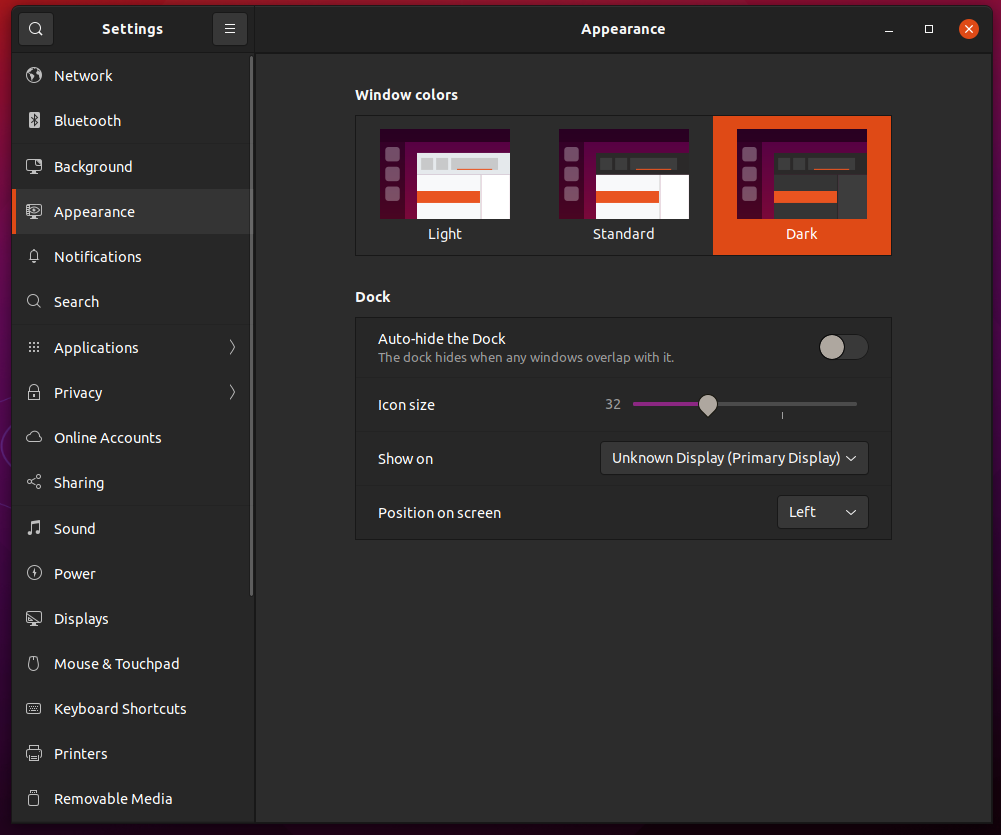Open Keyboard Shortcuts settings

pyautogui.click(x=132, y=709)
